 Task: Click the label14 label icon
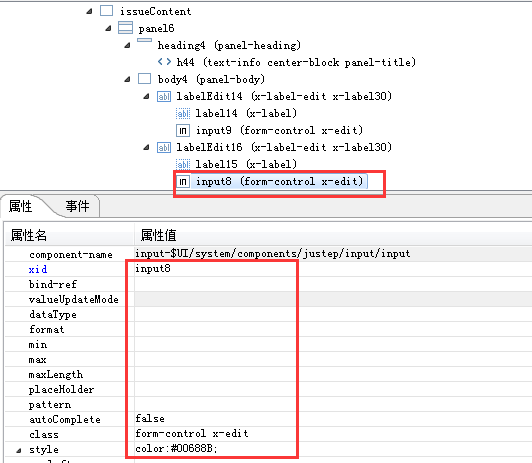point(183,113)
